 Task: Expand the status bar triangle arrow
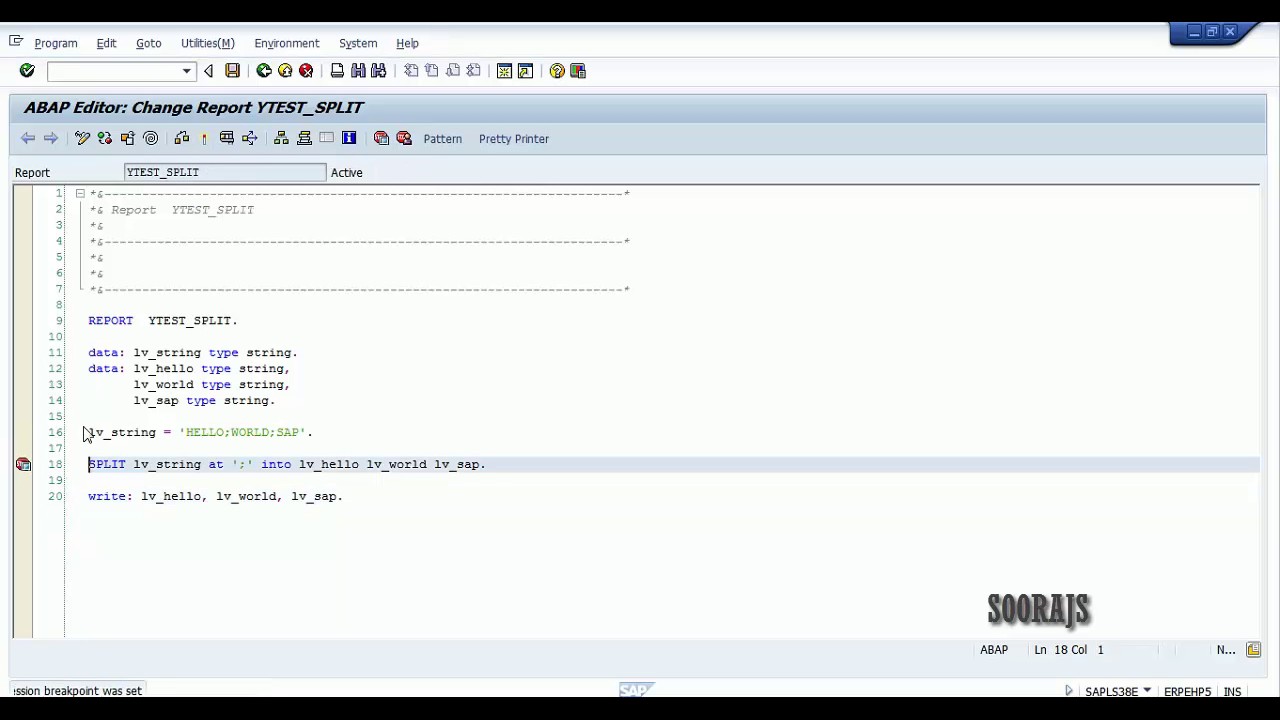[1069, 691]
